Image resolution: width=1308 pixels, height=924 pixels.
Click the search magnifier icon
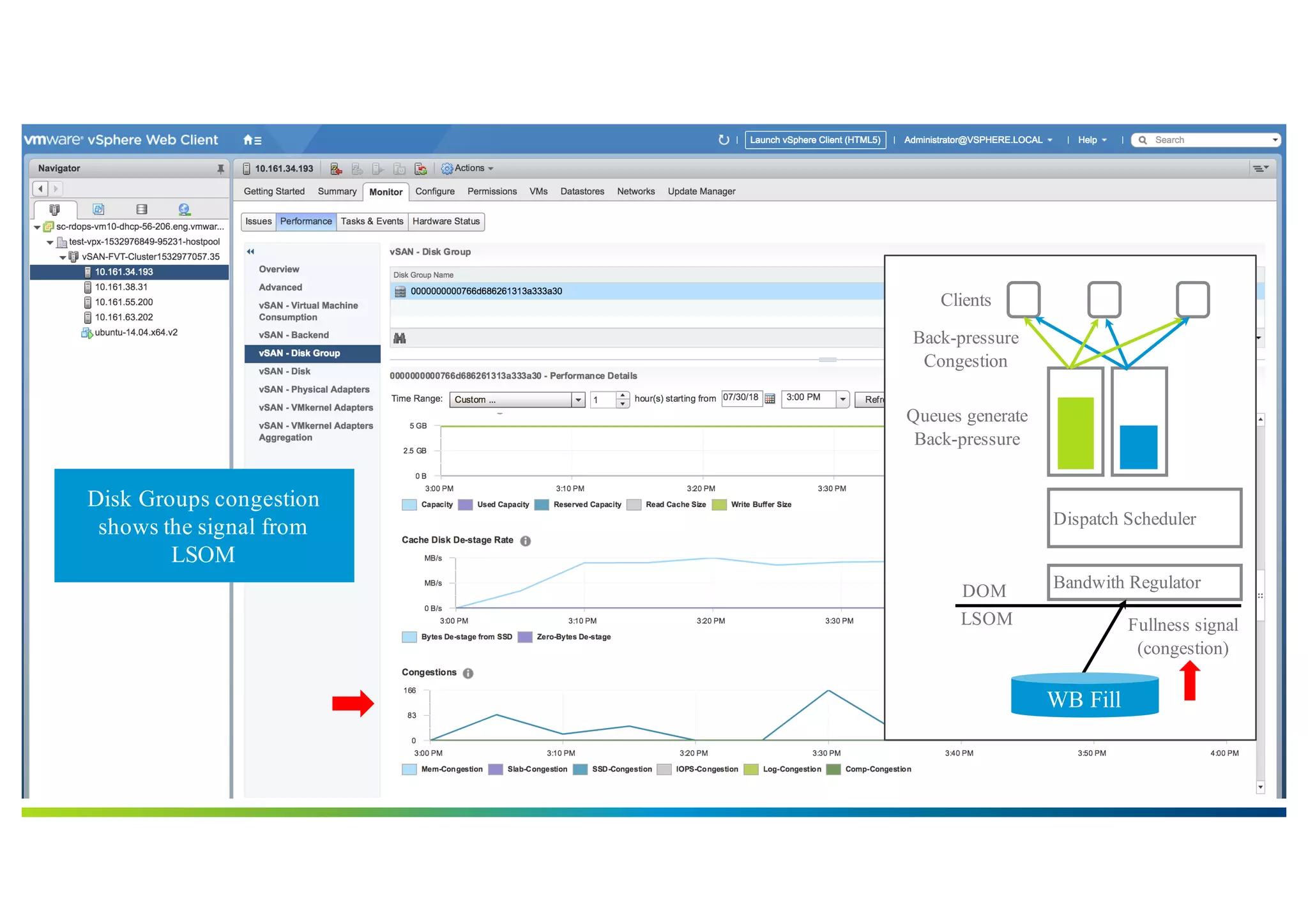(x=1143, y=140)
